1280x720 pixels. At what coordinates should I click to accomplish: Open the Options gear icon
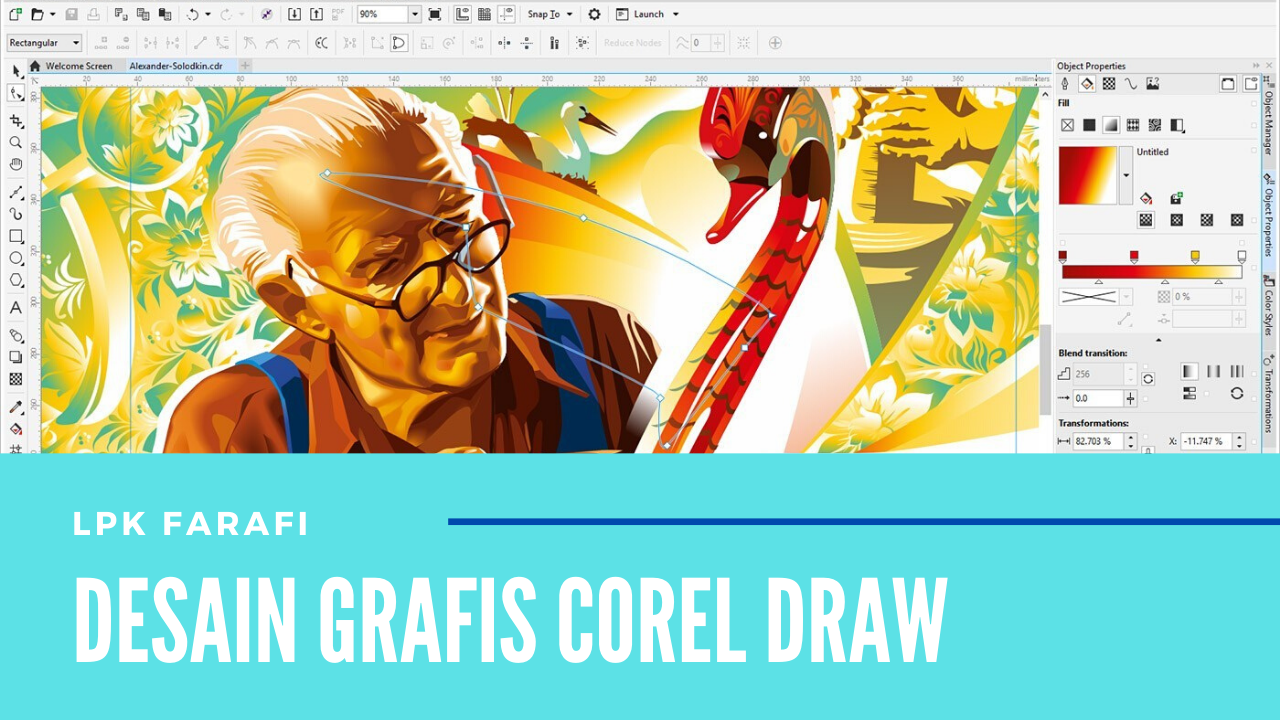pos(594,14)
